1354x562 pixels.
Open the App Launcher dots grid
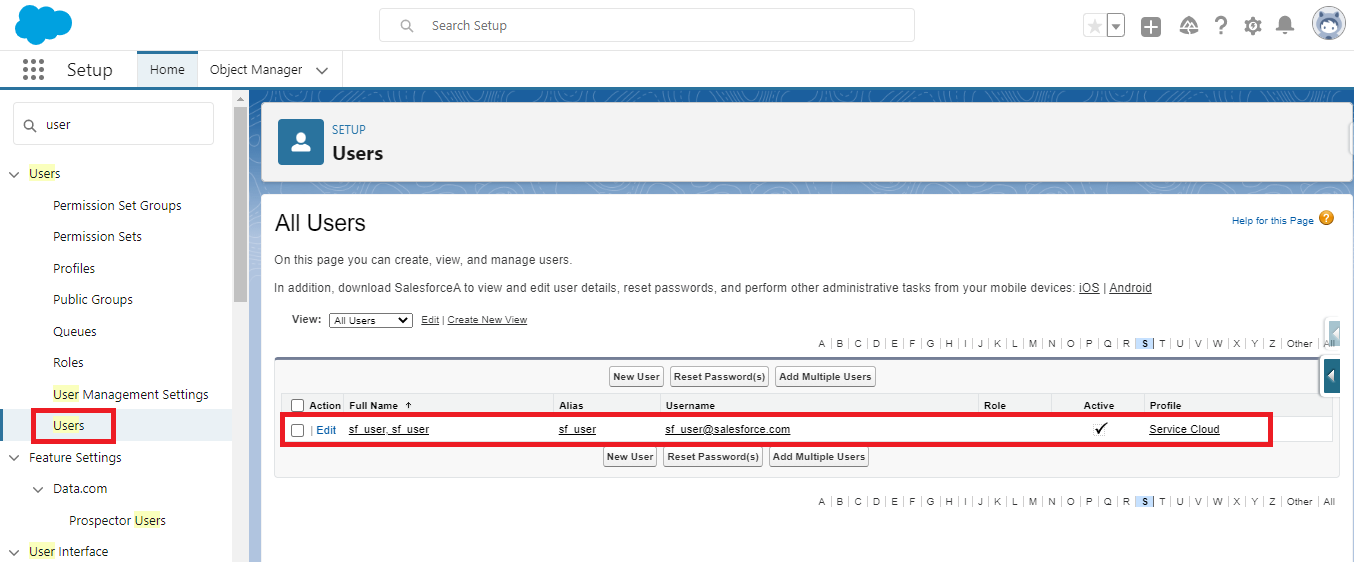click(x=33, y=69)
